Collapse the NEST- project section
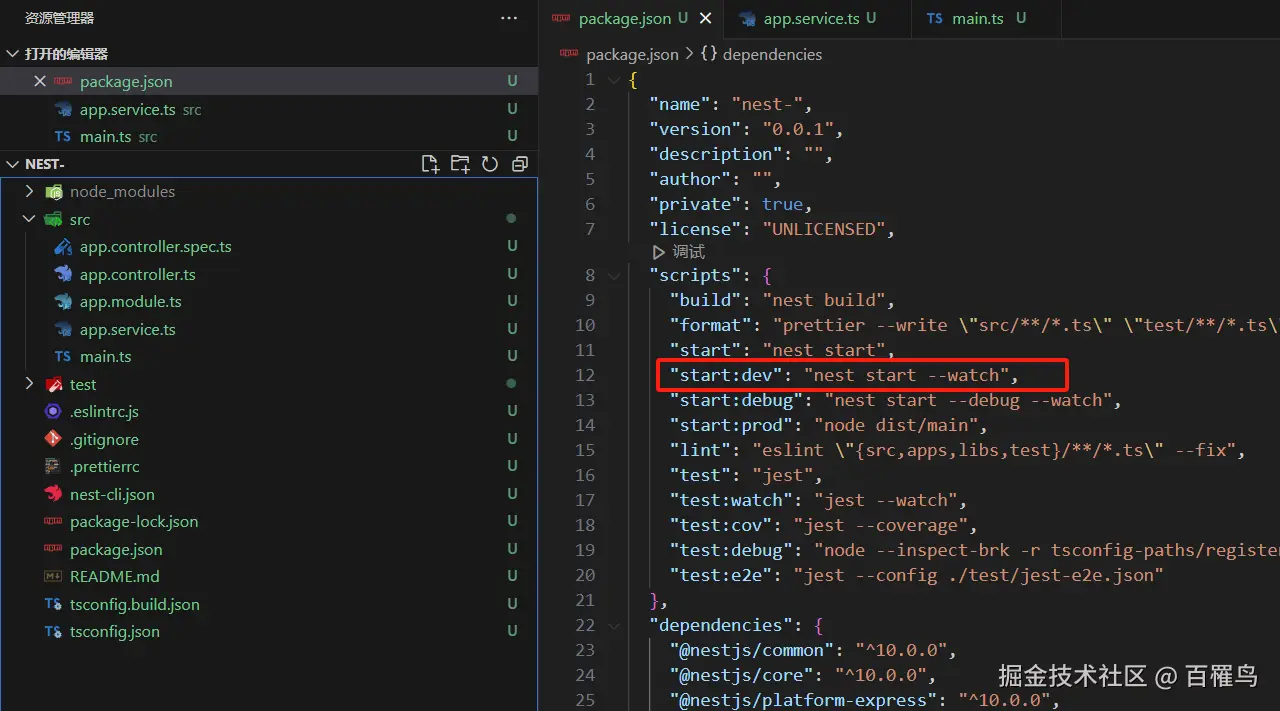 13,164
